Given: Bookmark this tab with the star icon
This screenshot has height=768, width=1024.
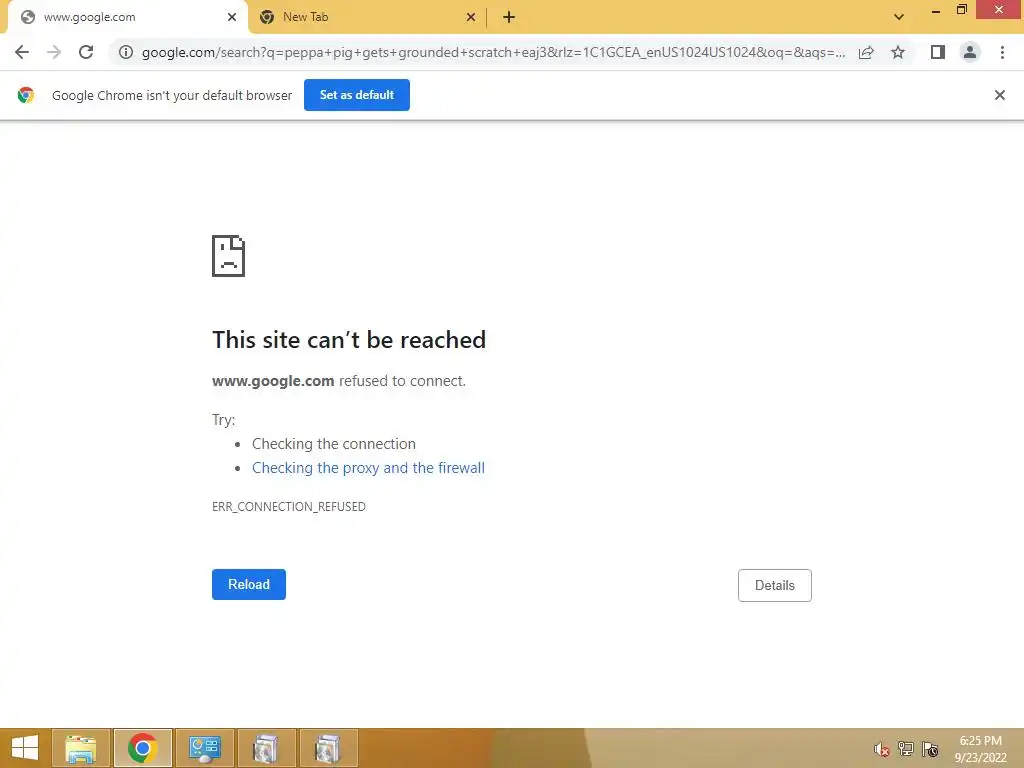Looking at the screenshot, I should [898, 52].
